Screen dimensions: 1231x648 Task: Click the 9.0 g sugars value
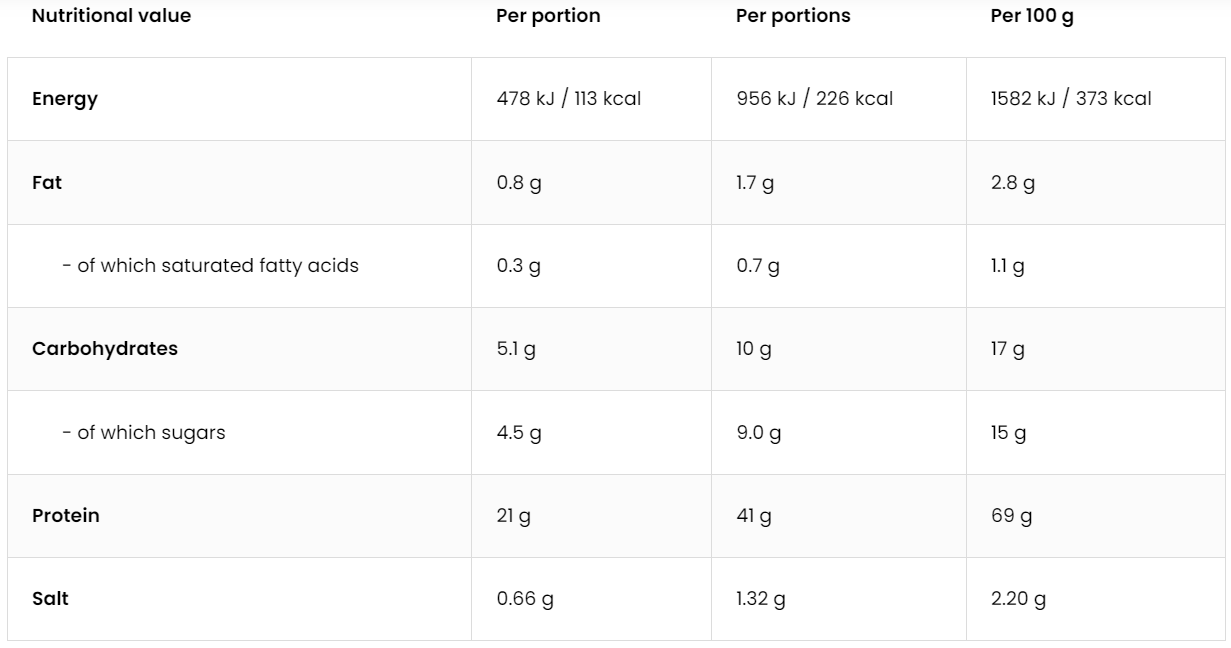pyautogui.click(x=758, y=433)
